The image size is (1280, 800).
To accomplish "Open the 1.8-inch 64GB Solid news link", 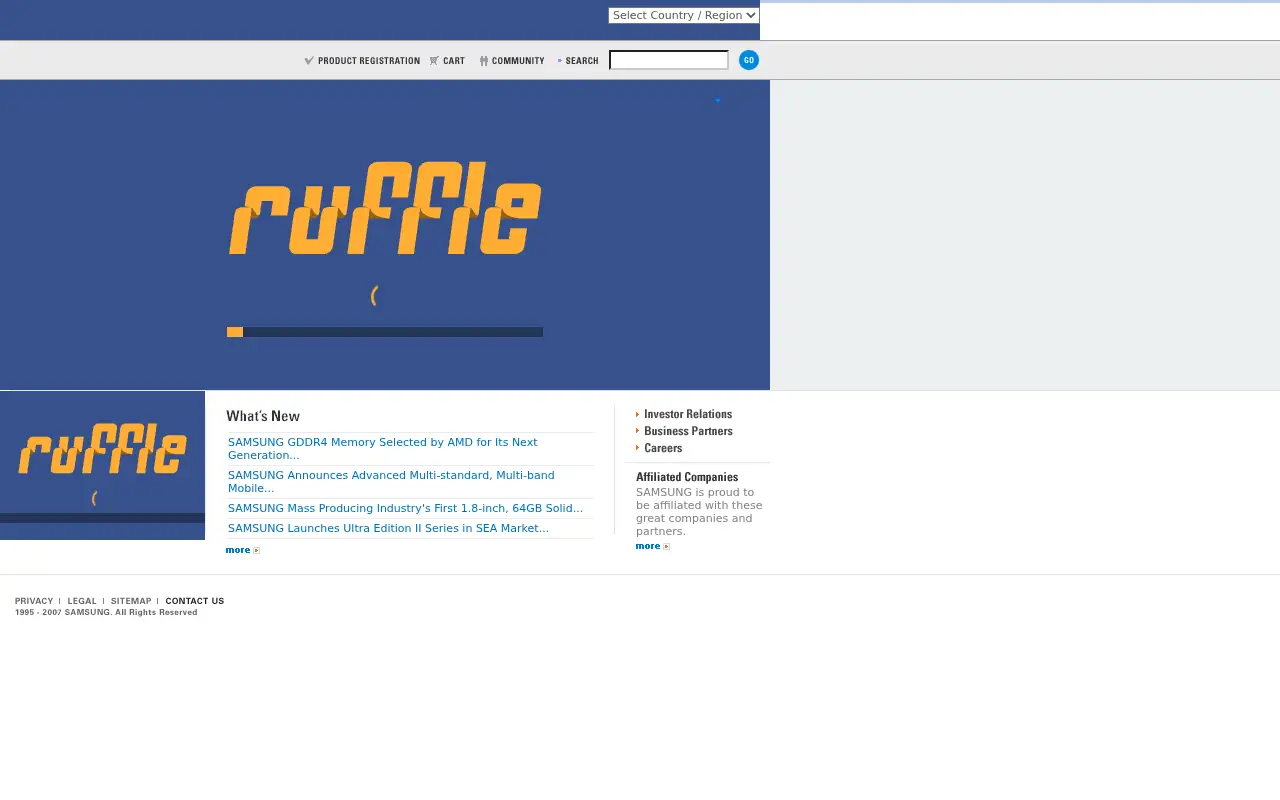I will click(405, 508).
